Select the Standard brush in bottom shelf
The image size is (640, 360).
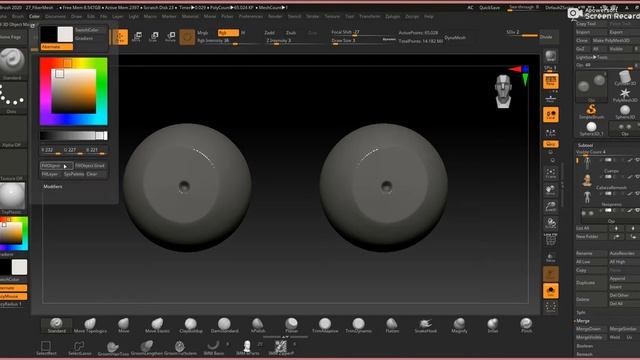tap(57, 325)
